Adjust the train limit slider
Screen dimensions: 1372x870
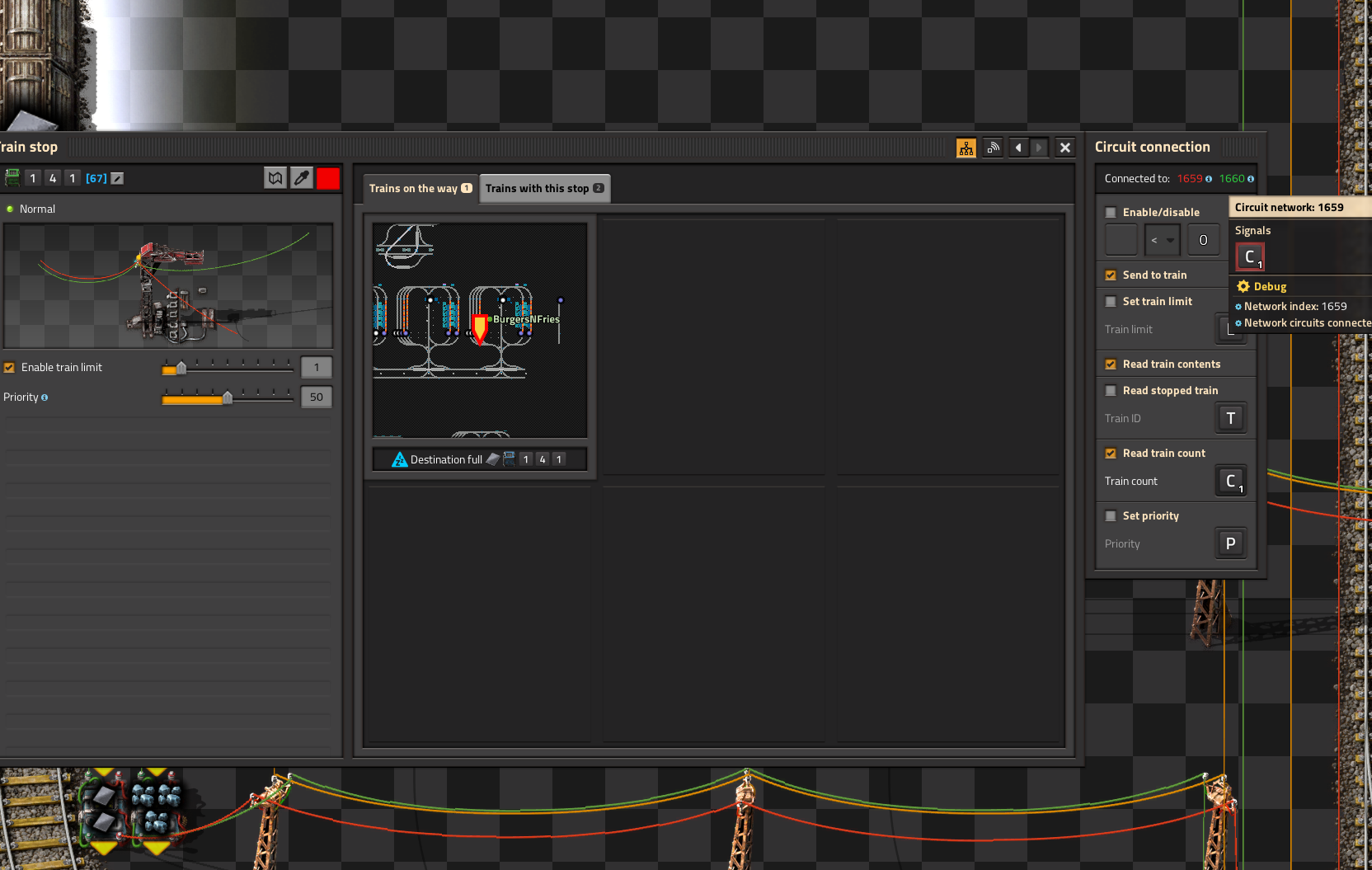pos(228,368)
